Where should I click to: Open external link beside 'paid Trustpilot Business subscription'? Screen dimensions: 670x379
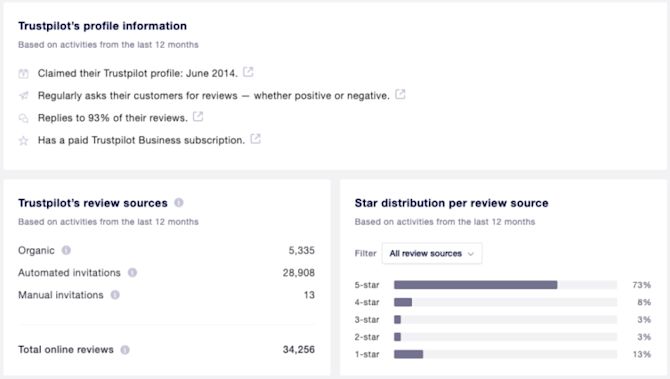(x=255, y=139)
